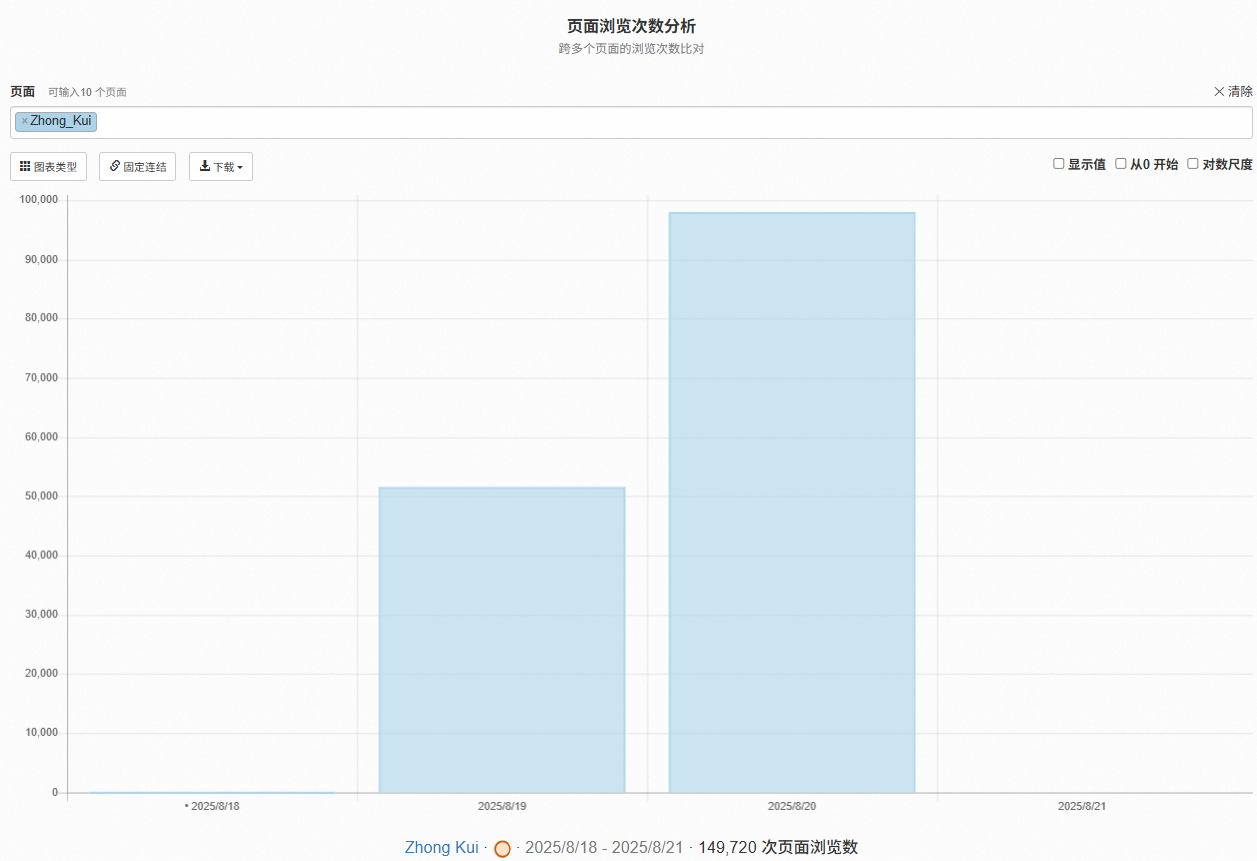Viewport: 1257px width, 861px height.
Task: Select the 2025/8/19 bar in the chart
Action: click(502, 640)
